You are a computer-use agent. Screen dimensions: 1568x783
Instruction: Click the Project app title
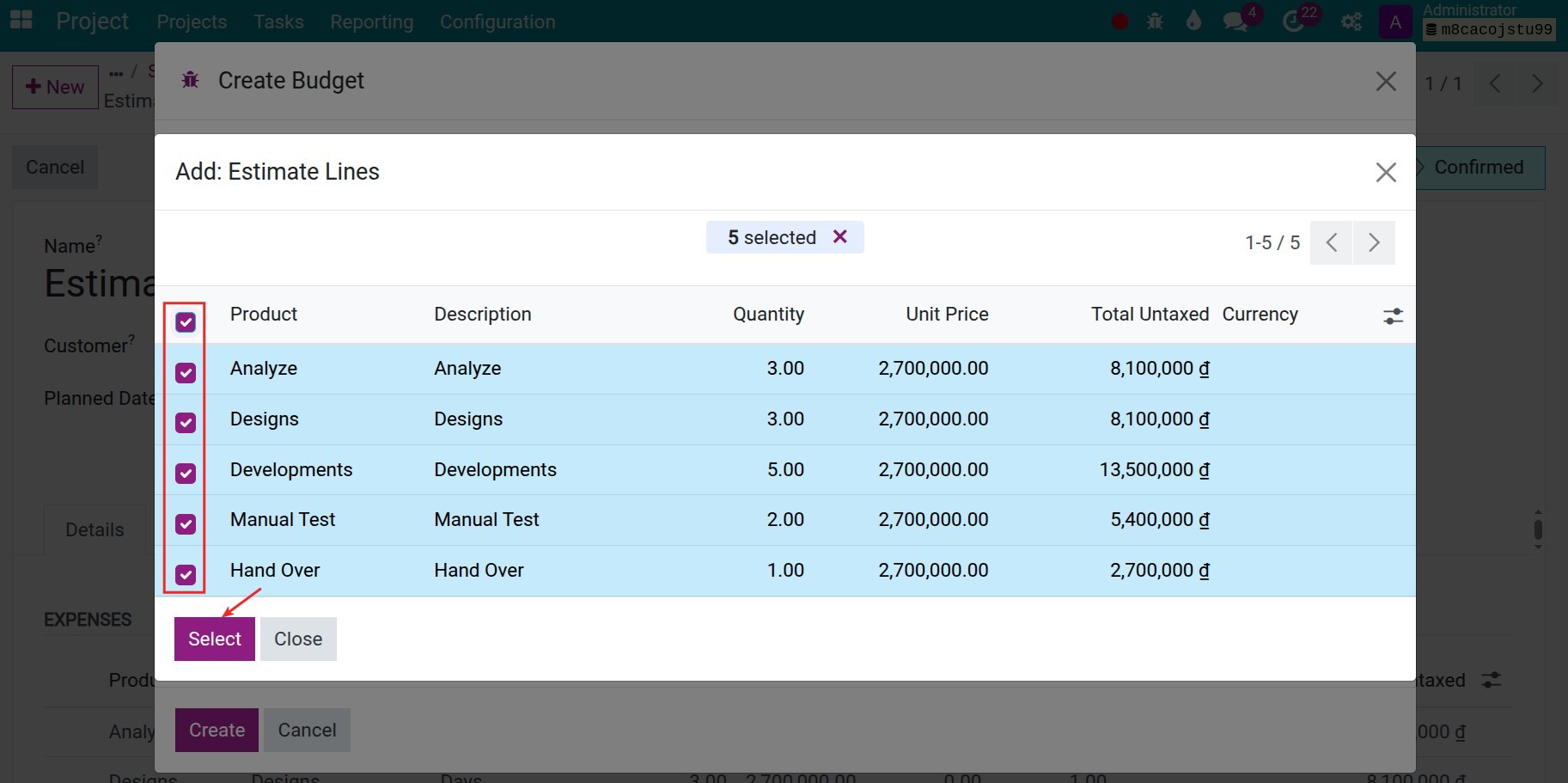pos(92,21)
